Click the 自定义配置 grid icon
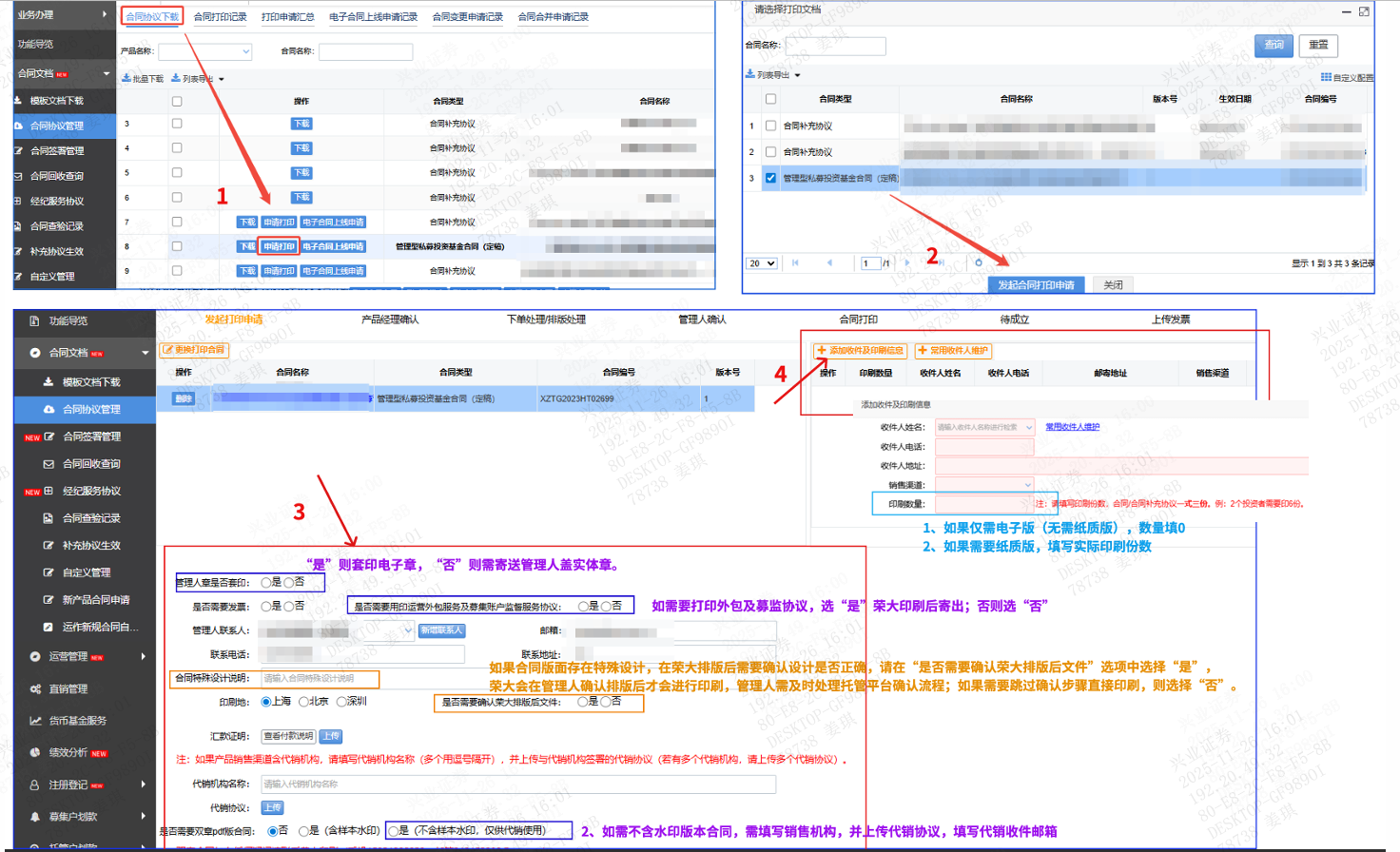The image size is (1400, 852). click(x=1326, y=77)
